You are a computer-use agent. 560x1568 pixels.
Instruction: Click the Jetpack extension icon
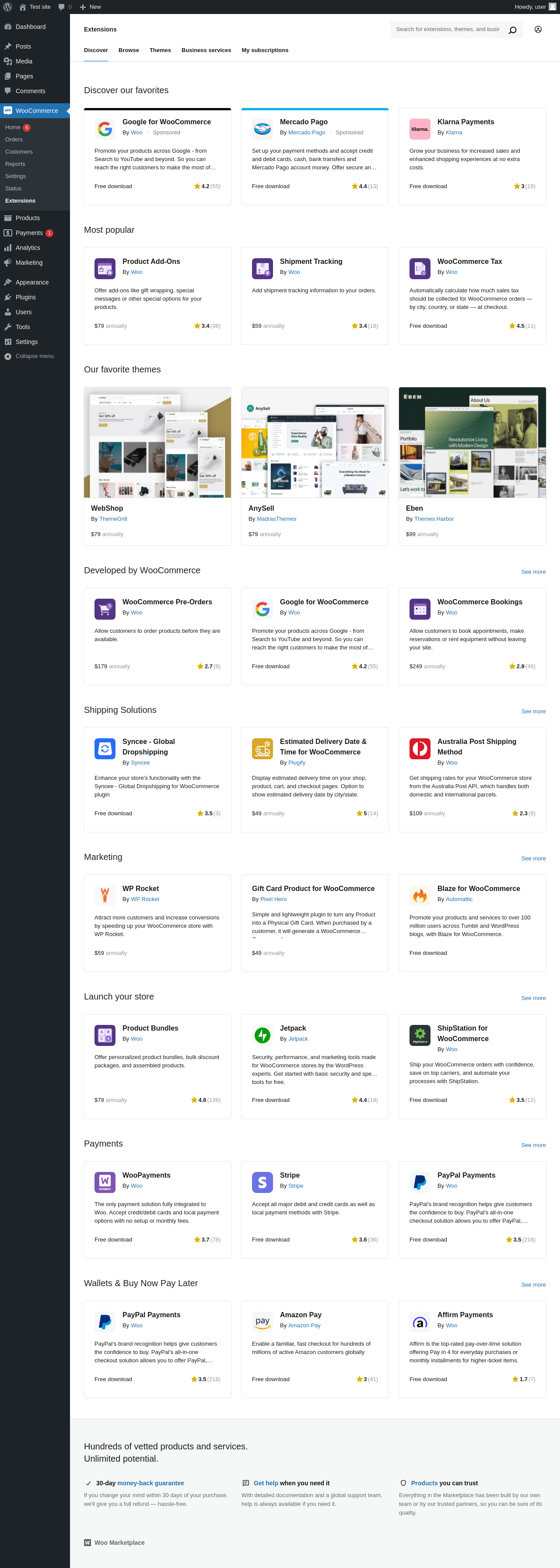pos(262,1035)
